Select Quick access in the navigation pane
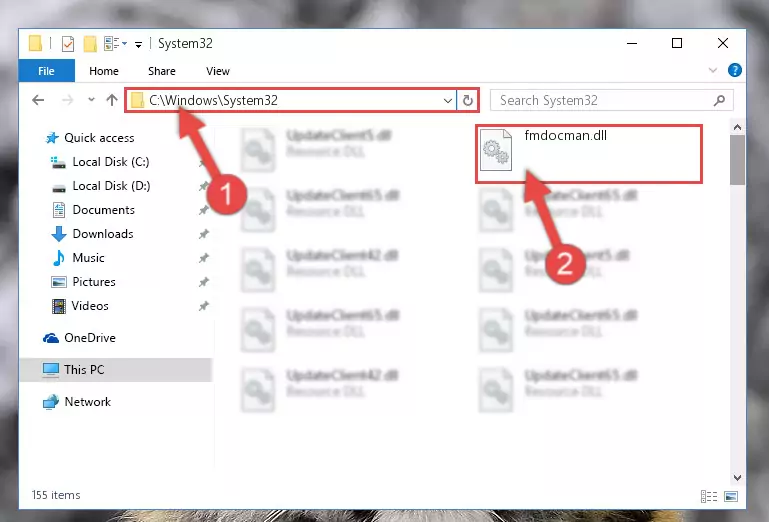 click(x=90, y=138)
